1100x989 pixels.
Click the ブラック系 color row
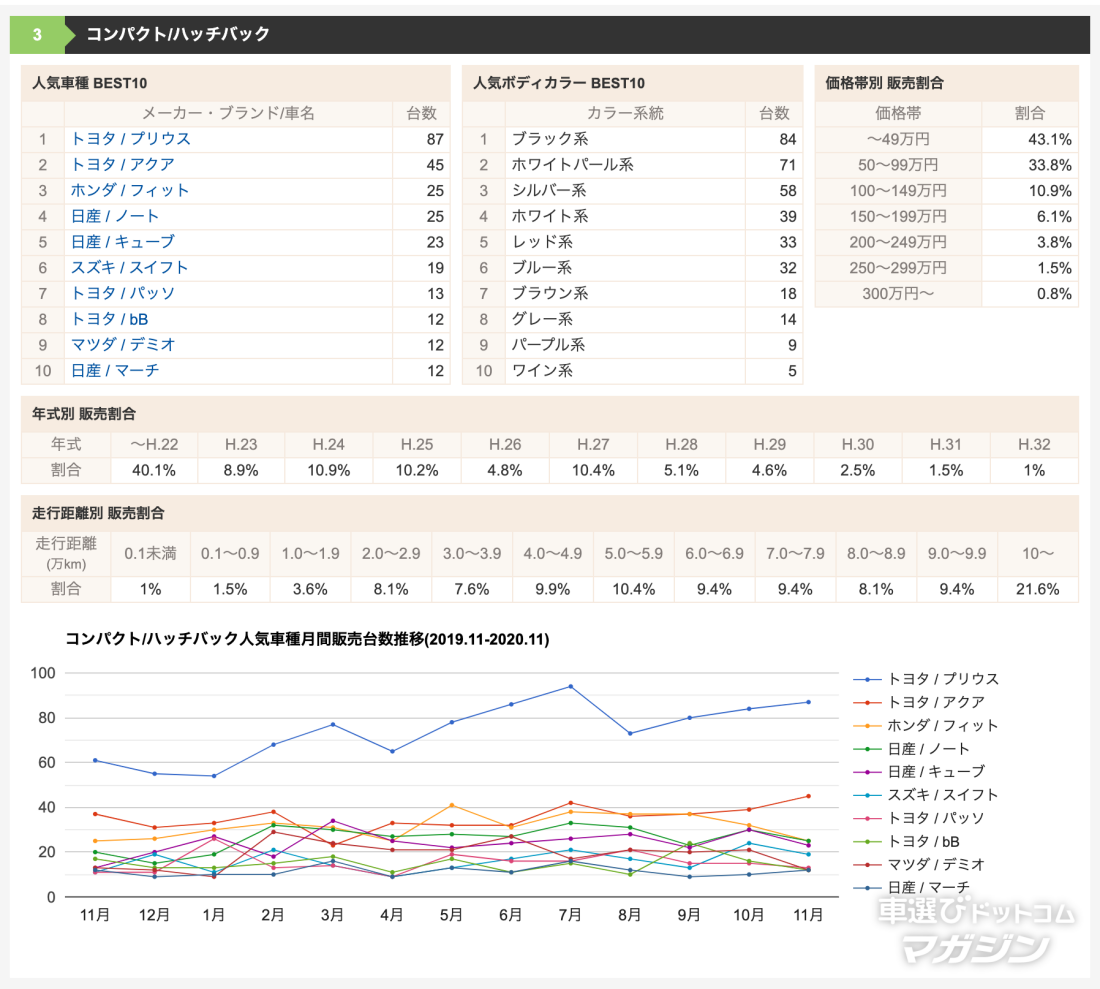[632, 139]
